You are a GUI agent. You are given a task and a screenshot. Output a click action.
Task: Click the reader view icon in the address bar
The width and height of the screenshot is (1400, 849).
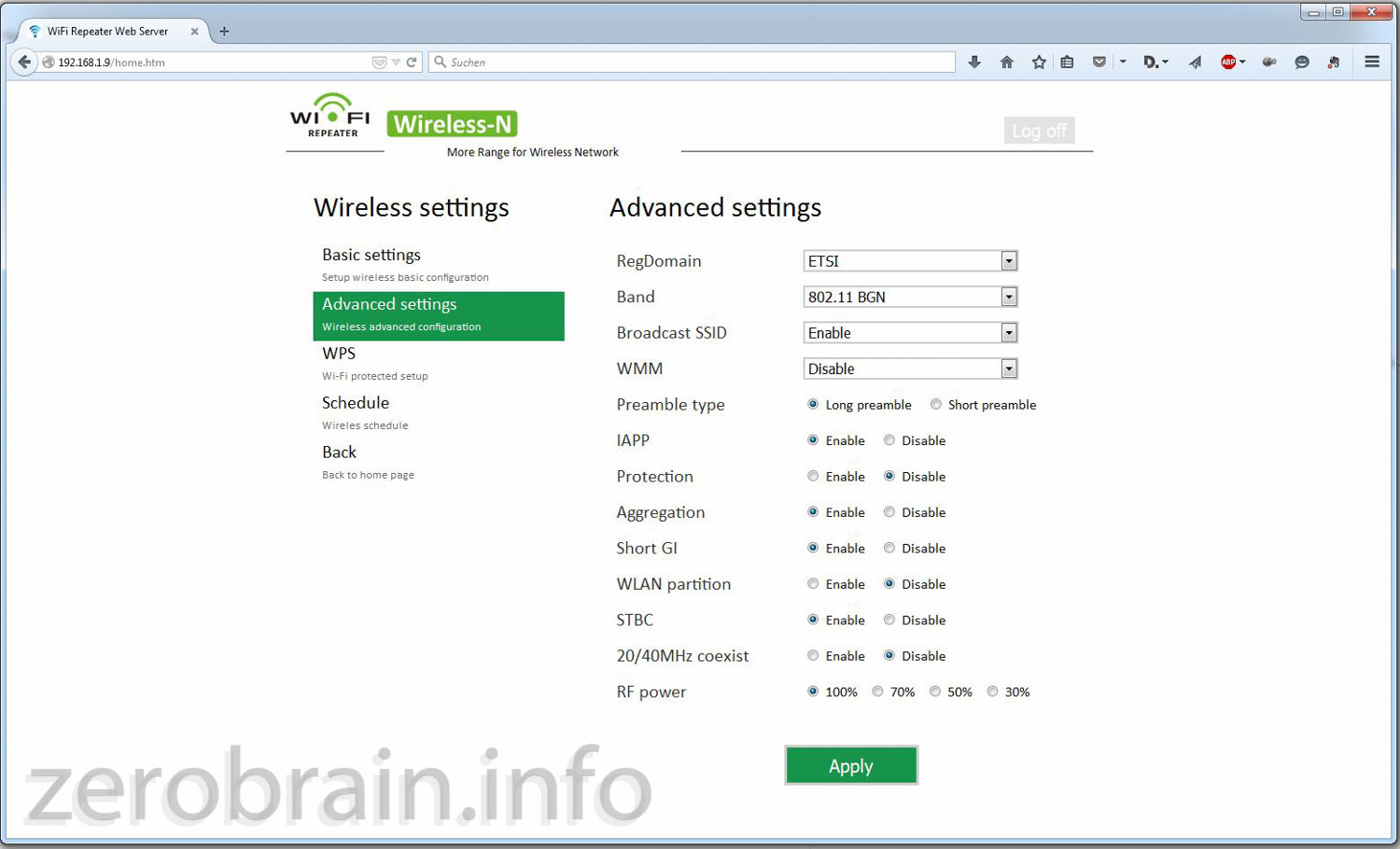379,63
